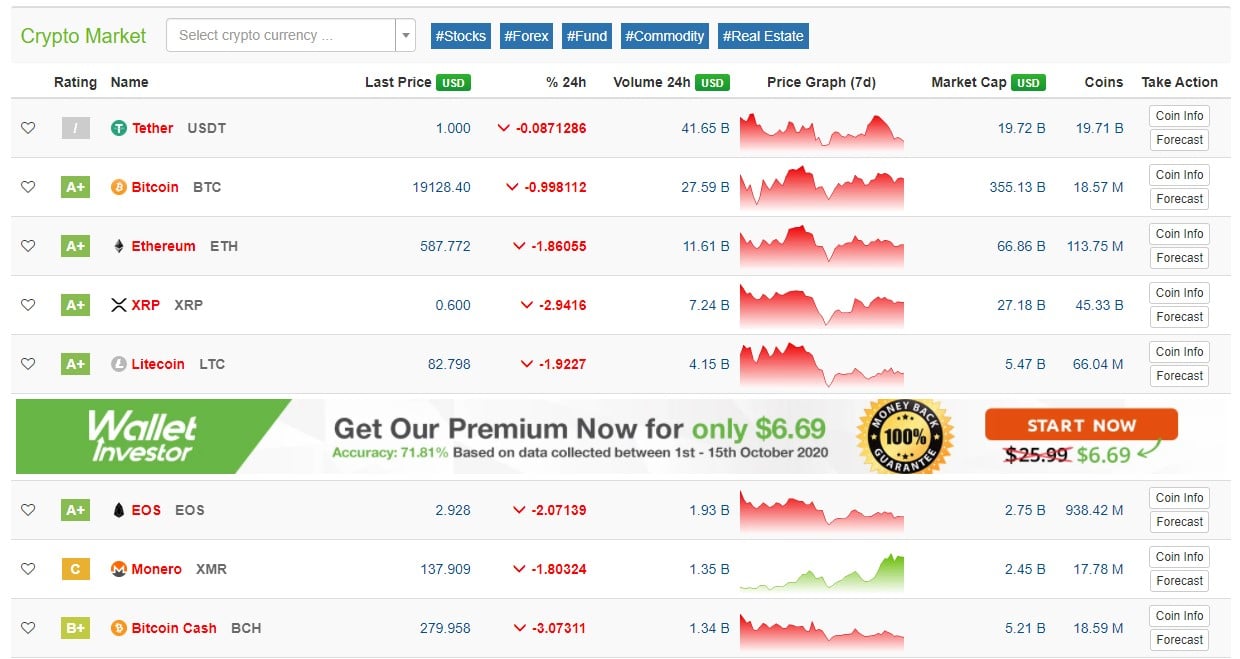
Task: Open the Bitcoin name link
Action: 155,187
